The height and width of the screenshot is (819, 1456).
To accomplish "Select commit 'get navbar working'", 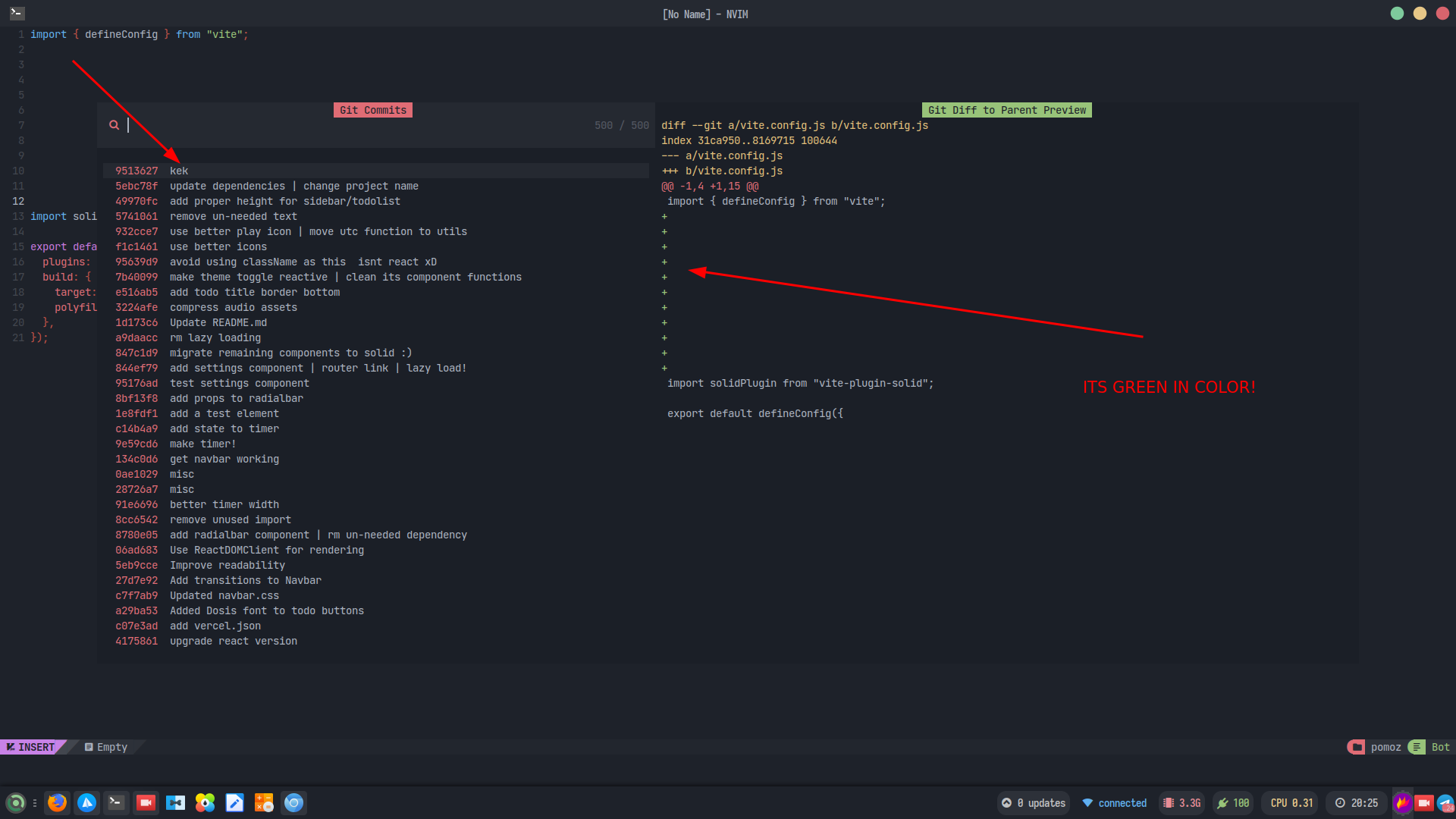I will [x=375, y=459].
